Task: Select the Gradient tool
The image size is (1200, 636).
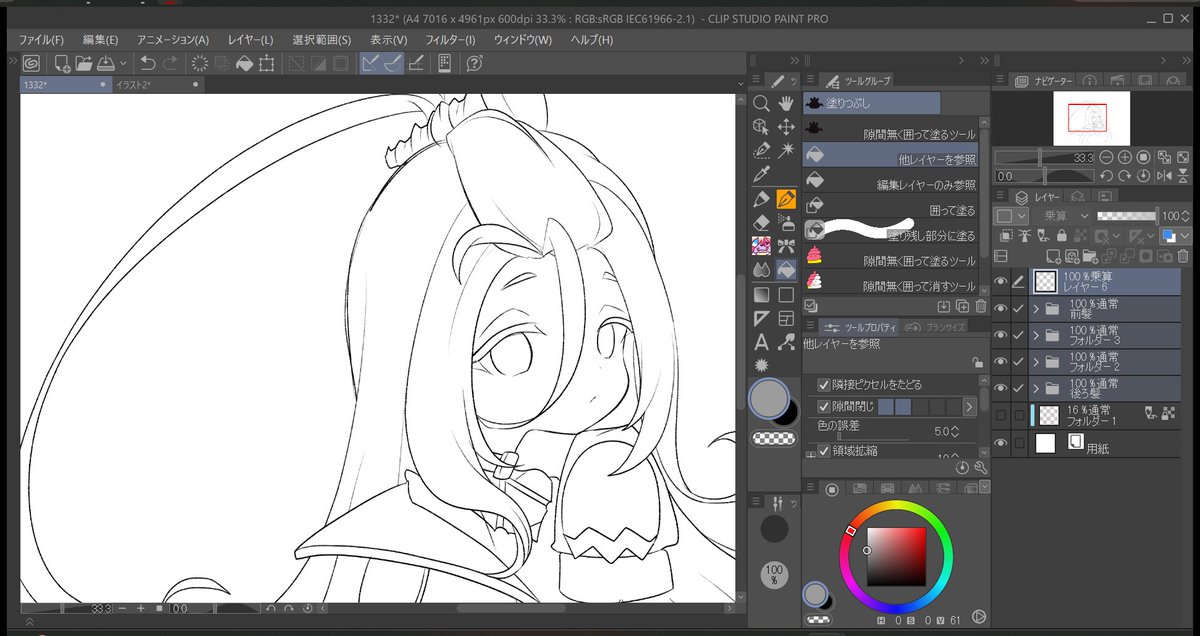Action: tap(761, 295)
